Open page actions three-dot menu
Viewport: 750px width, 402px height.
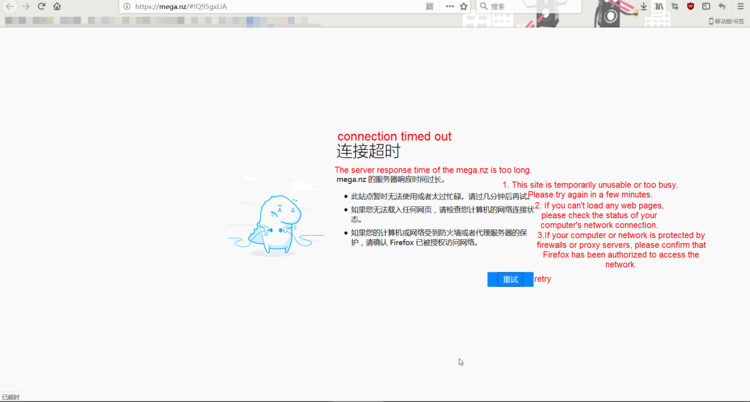450,6
